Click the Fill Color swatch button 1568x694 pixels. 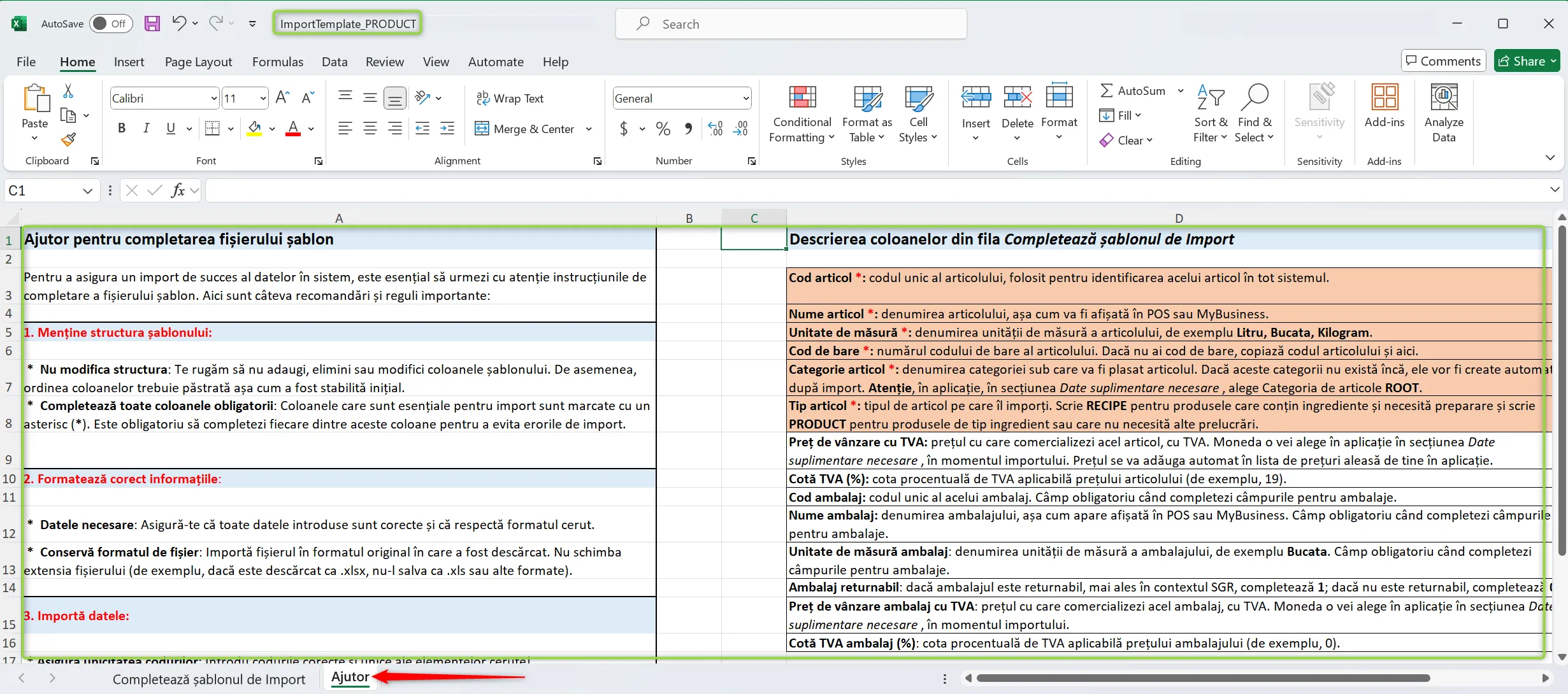tap(254, 128)
